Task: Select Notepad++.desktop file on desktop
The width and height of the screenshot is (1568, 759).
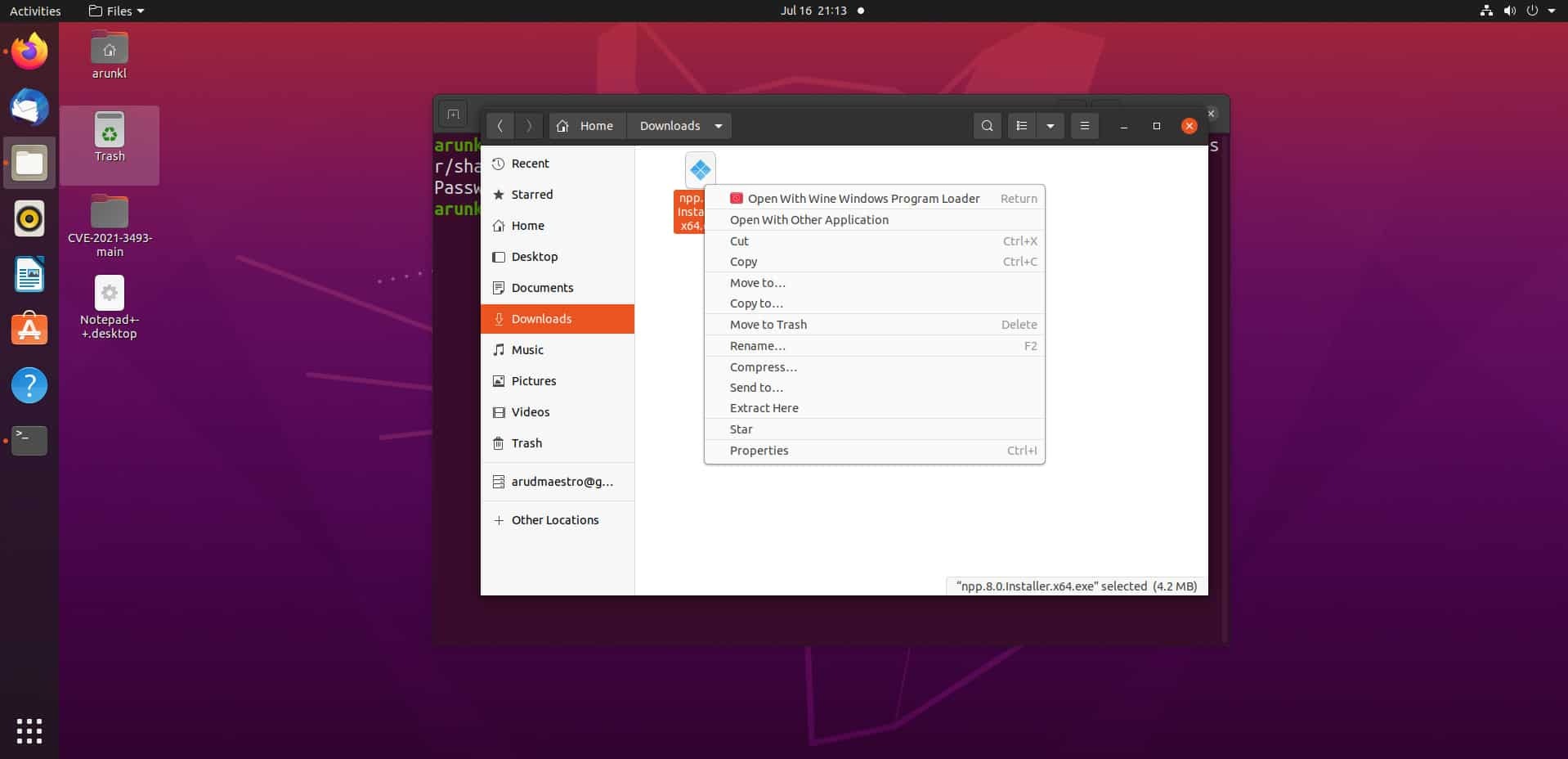Action: coord(110,308)
